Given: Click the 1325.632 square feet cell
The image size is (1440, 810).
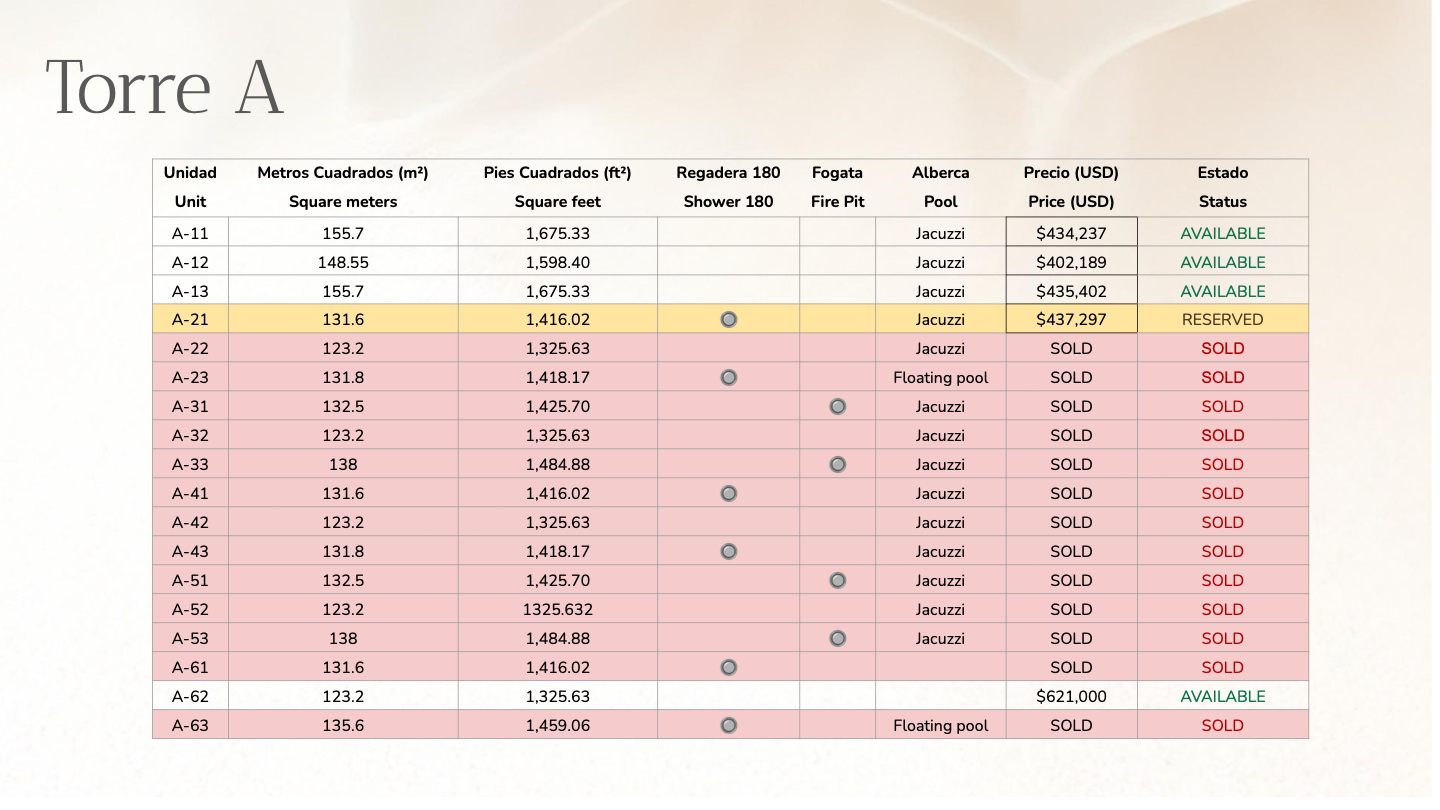Looking at the screenshot, I should tap(557, 610).
